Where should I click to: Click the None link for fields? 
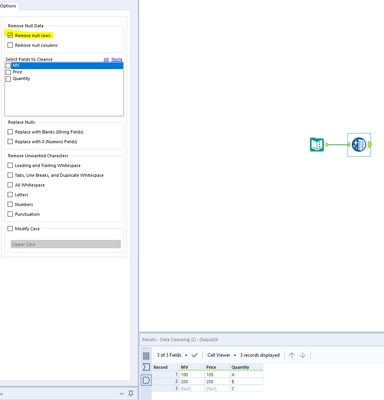117,59
